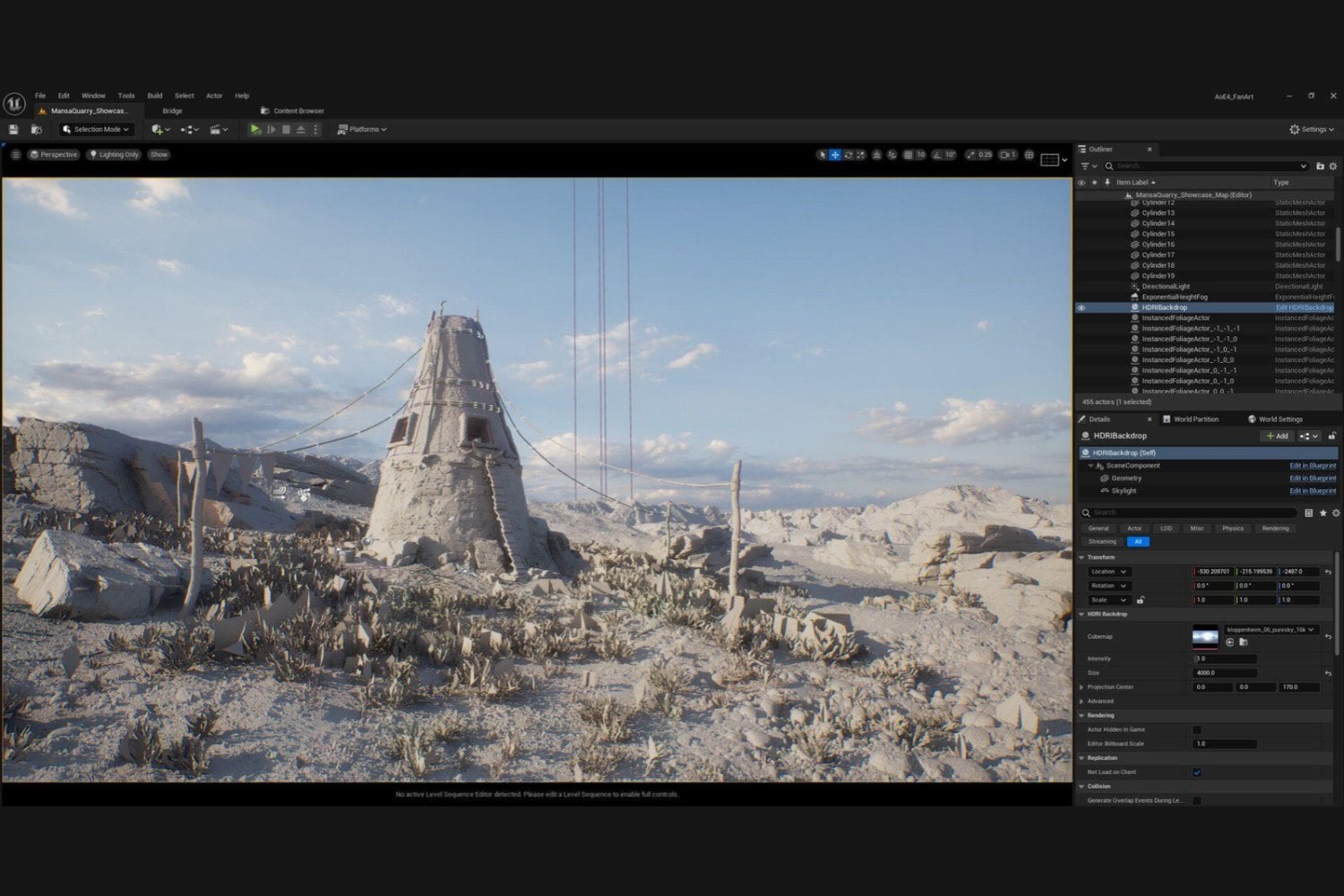Image resolution: width=1344 pixels, height=896 pixels.
Task: Browse to the cubemap asset in Content Browser
Action: click(1243, 642)
